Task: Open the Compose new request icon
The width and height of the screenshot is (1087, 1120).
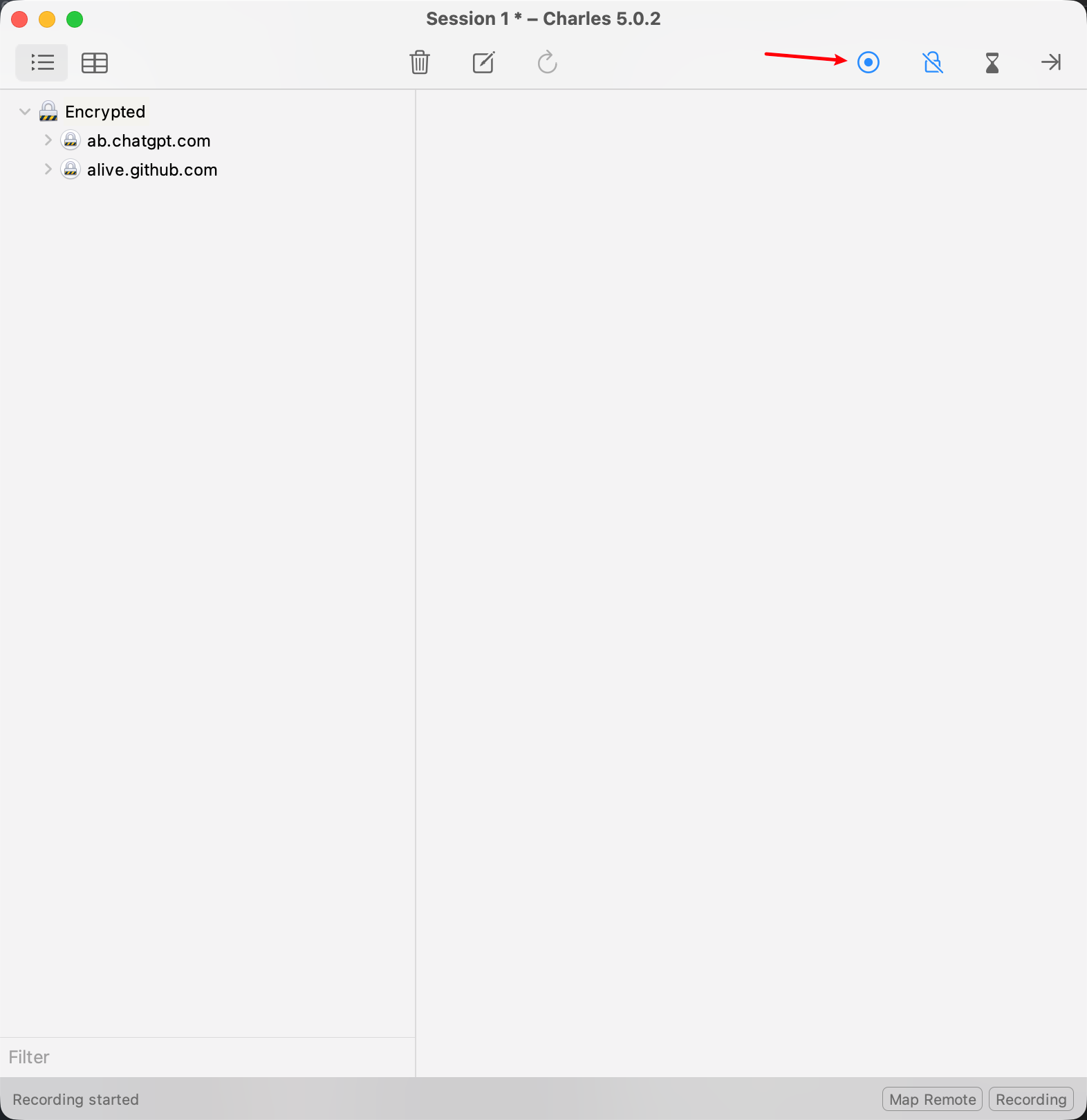Action: point(483,62)
